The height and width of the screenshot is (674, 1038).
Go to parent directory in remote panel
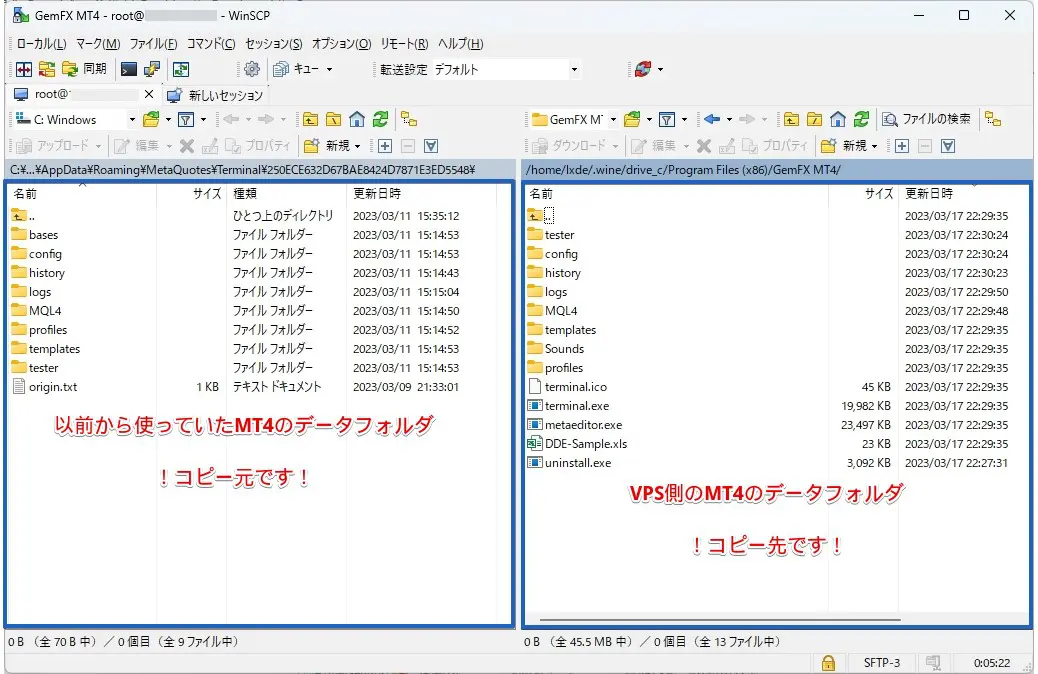point(791,119)
